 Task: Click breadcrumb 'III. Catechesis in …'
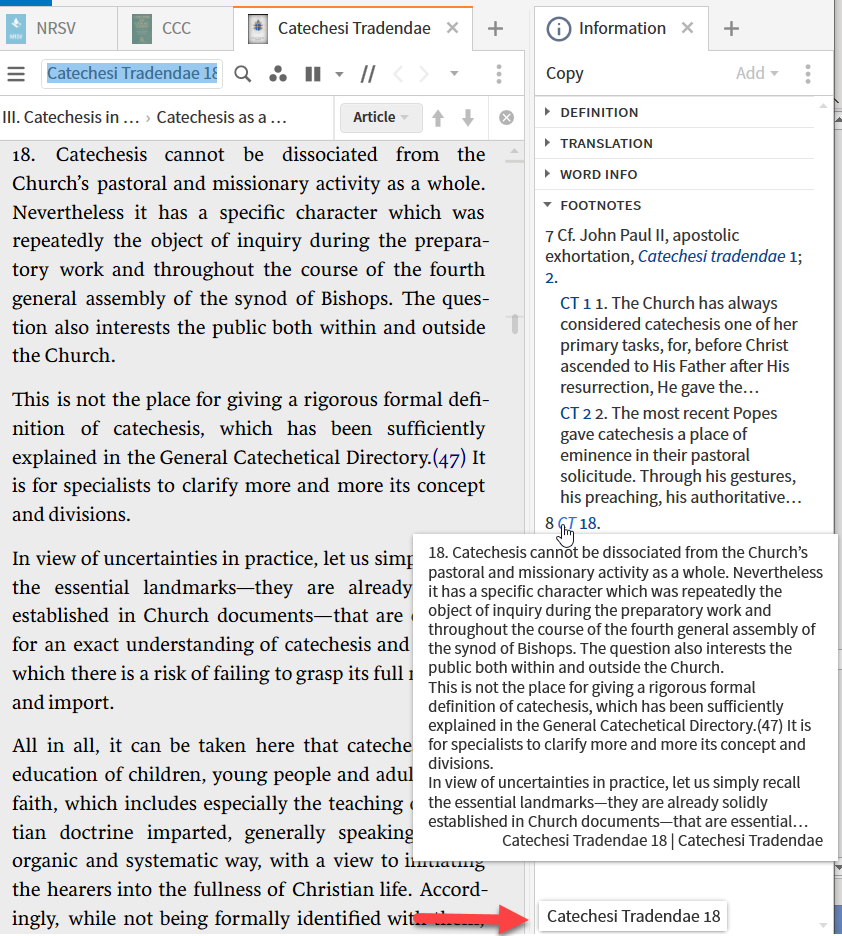pos(70,117)
